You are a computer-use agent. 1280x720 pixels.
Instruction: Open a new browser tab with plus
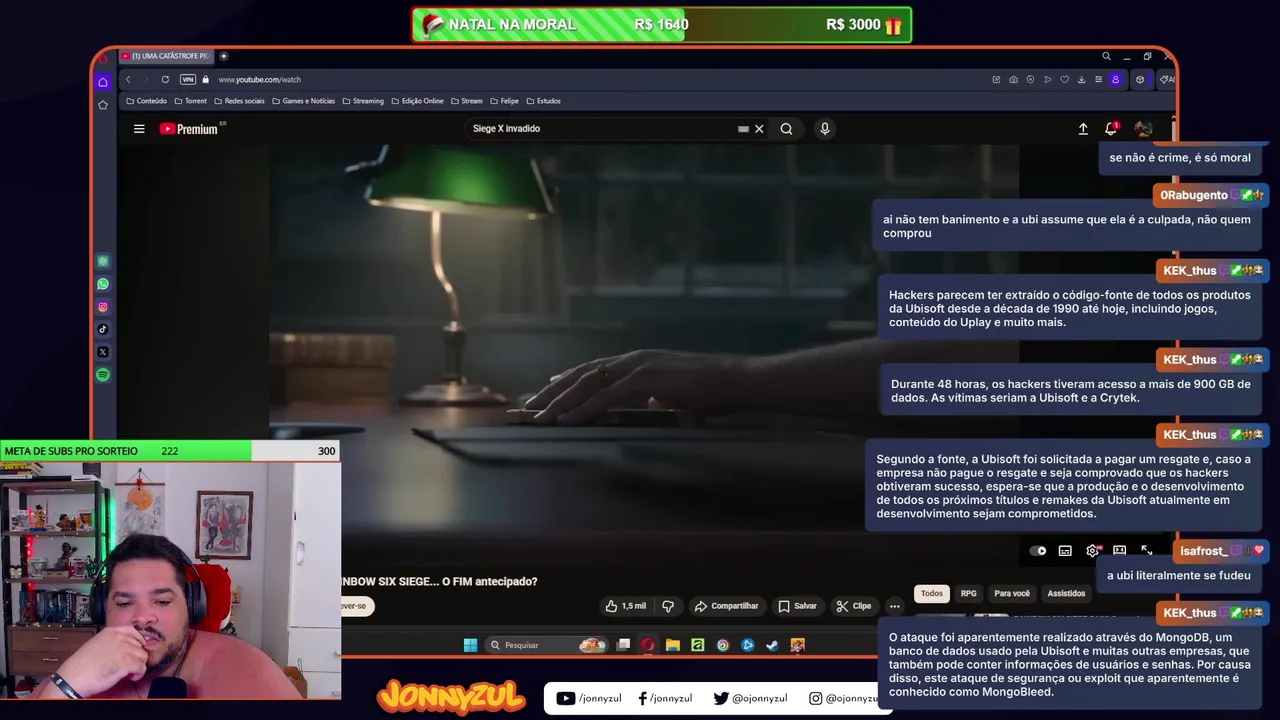(x=224, y=56)
